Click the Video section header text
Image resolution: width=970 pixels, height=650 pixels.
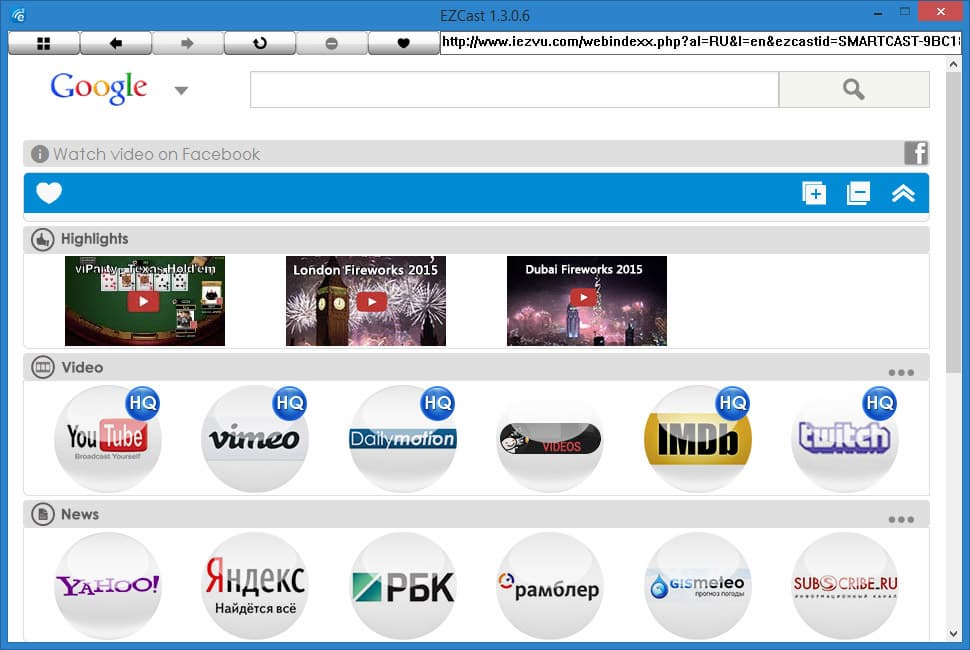(x=82, y=367)
